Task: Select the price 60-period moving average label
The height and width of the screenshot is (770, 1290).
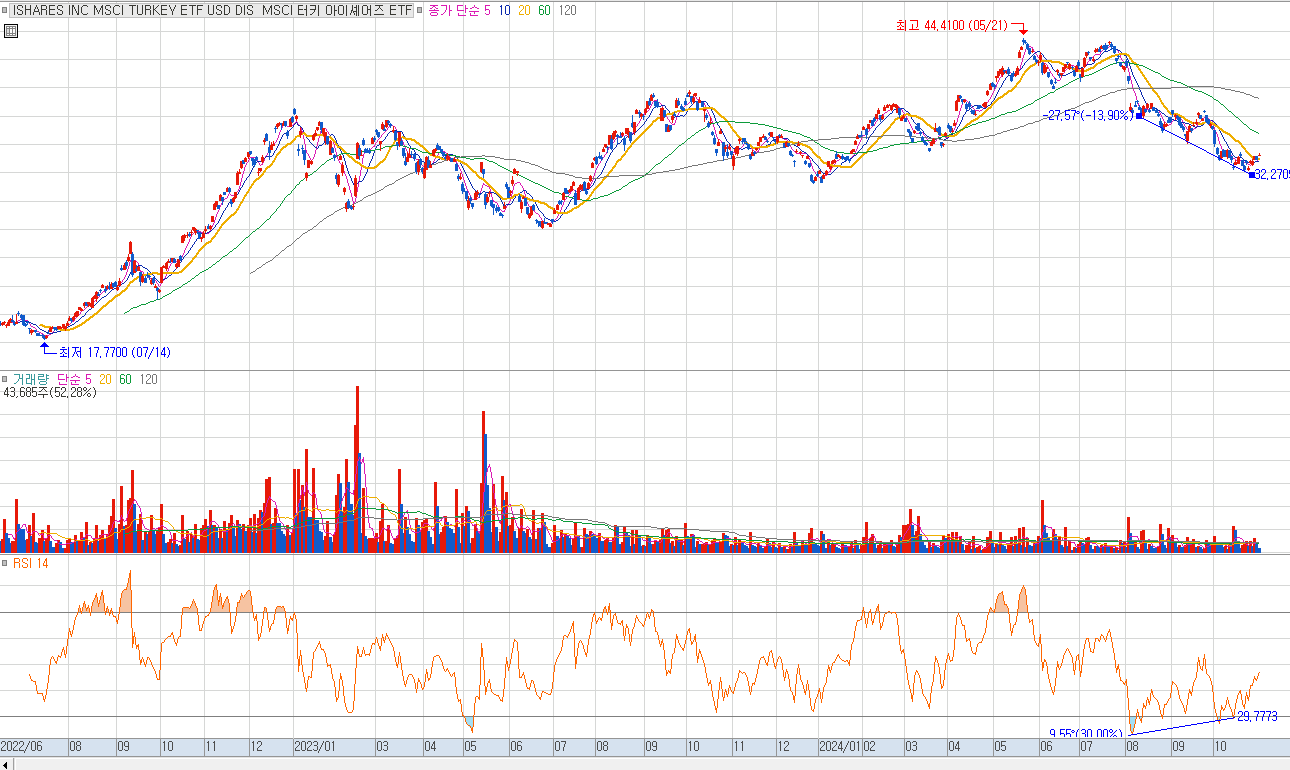Action: click(x=545, y=10)
